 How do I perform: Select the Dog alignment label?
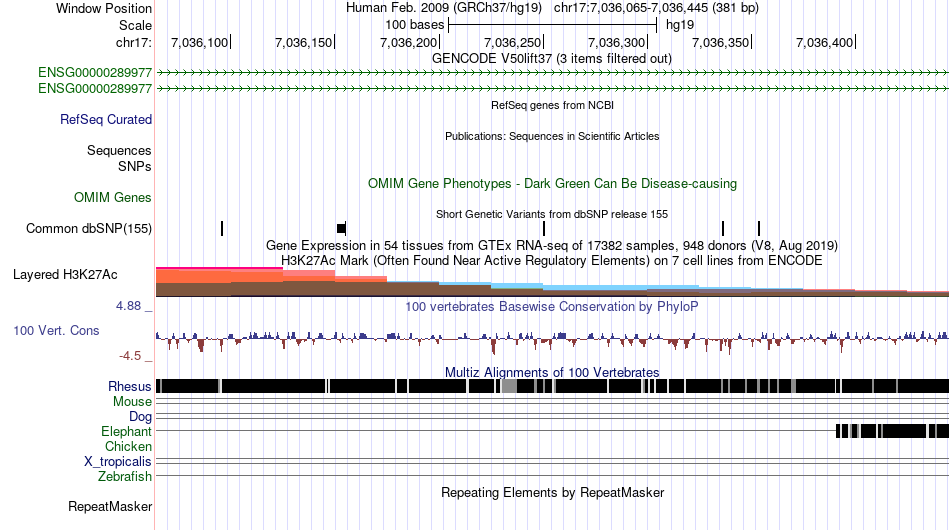tap(140, 417)
